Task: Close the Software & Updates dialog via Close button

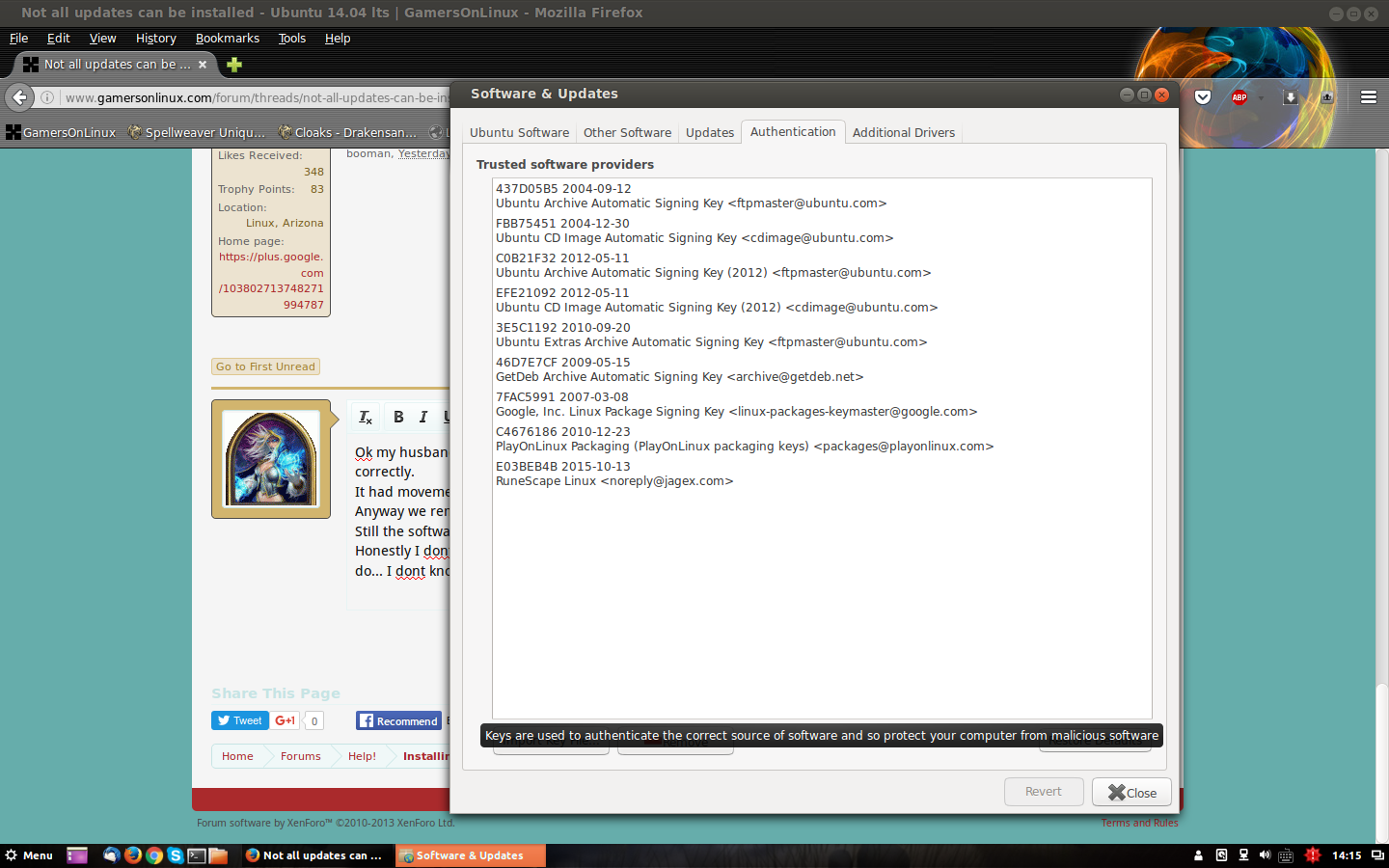Action: click(x=1131, y=792)
